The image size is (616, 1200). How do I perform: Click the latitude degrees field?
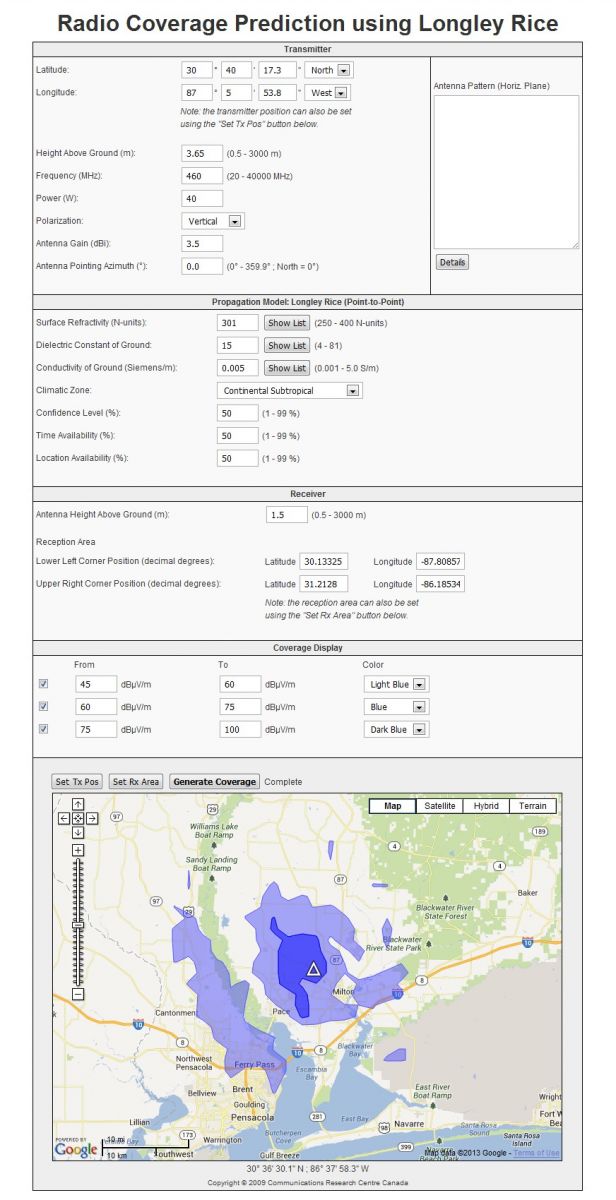198,70
